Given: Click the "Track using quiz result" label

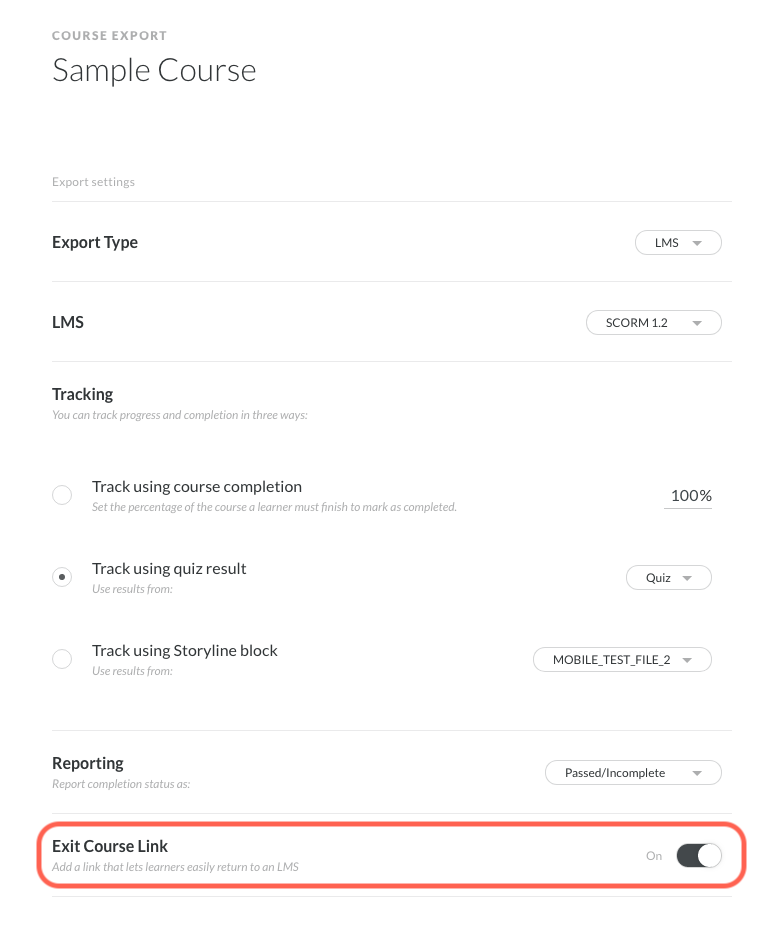Looking at the screenshot, I should 169,569.
